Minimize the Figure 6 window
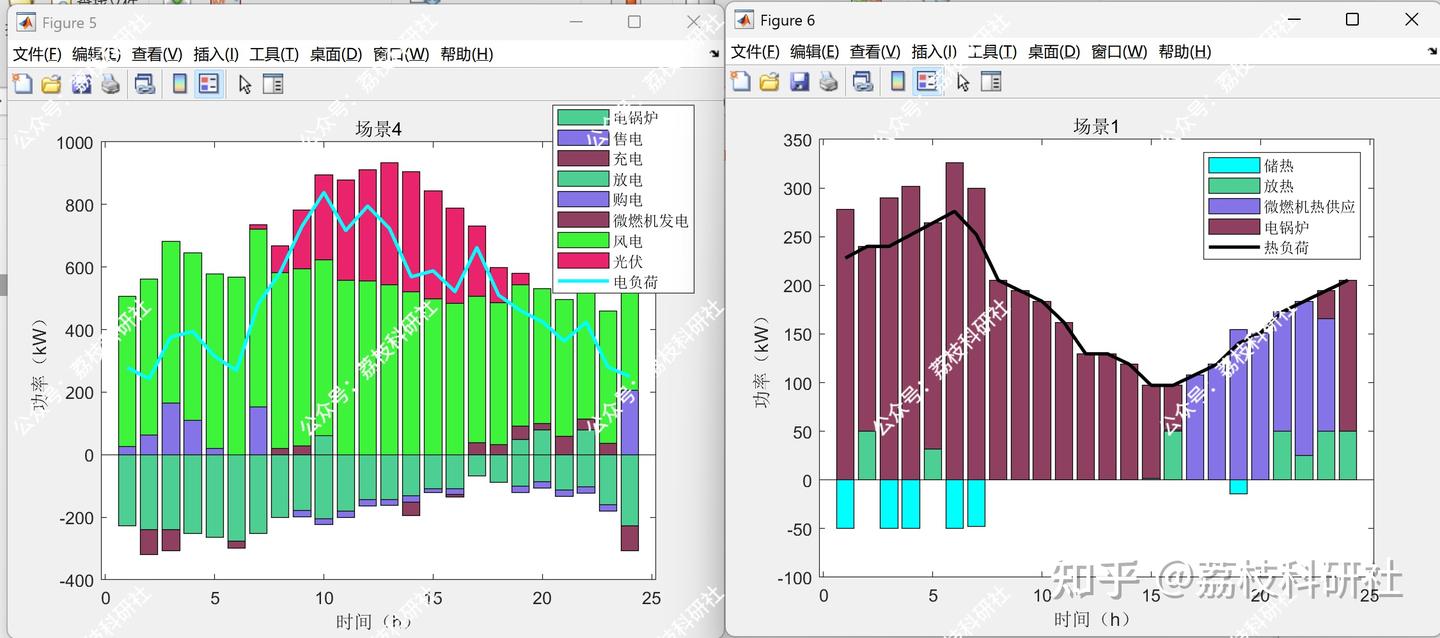The height and width of the screenshot is (638, 1440). click(x=1295, y=19)
